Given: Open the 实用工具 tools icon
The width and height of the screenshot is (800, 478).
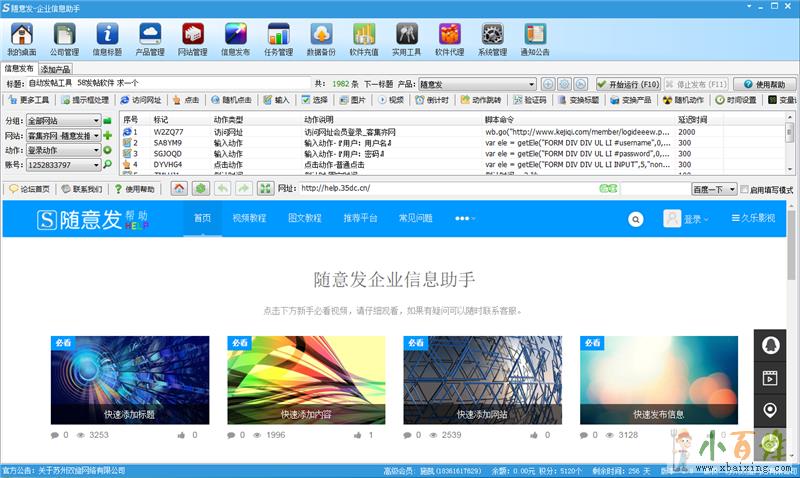Looking at the screenshot, I should tap(406, 38).
